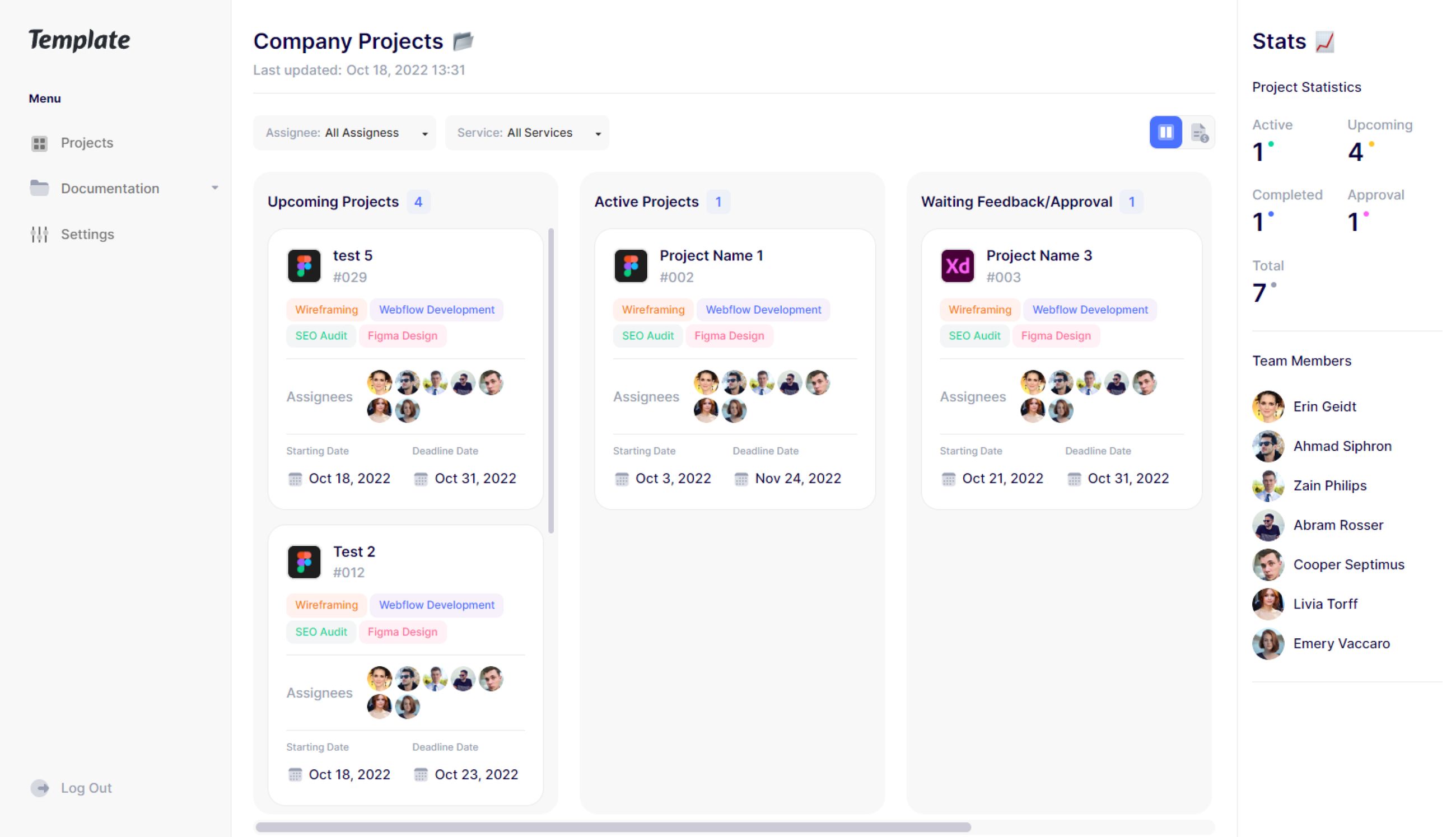Expand the Documentation menu chevron
1456x837 pixels.
coord(215,188)
